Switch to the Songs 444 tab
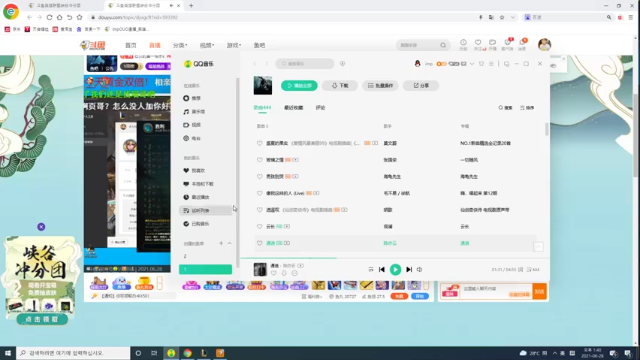640x360 pixels. [x=262, y=108]
